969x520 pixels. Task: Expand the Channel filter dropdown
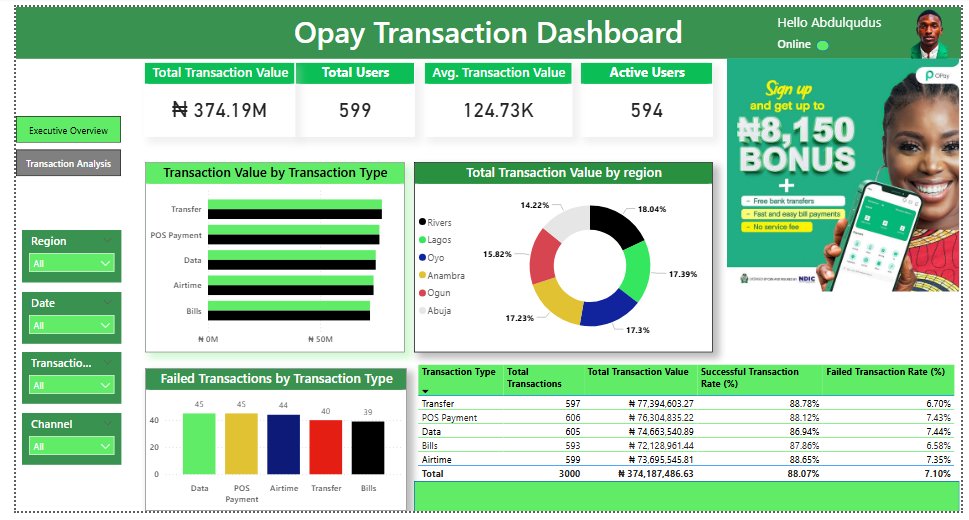[72, 446]
